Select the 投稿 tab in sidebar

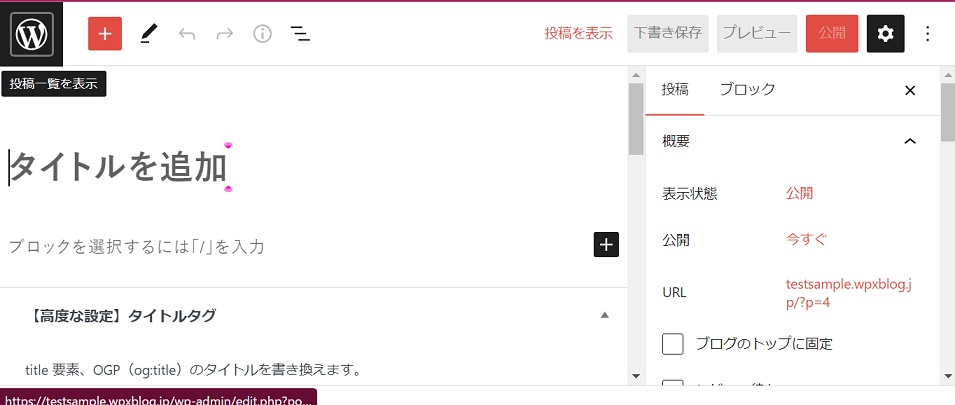[x=675, y=90]
